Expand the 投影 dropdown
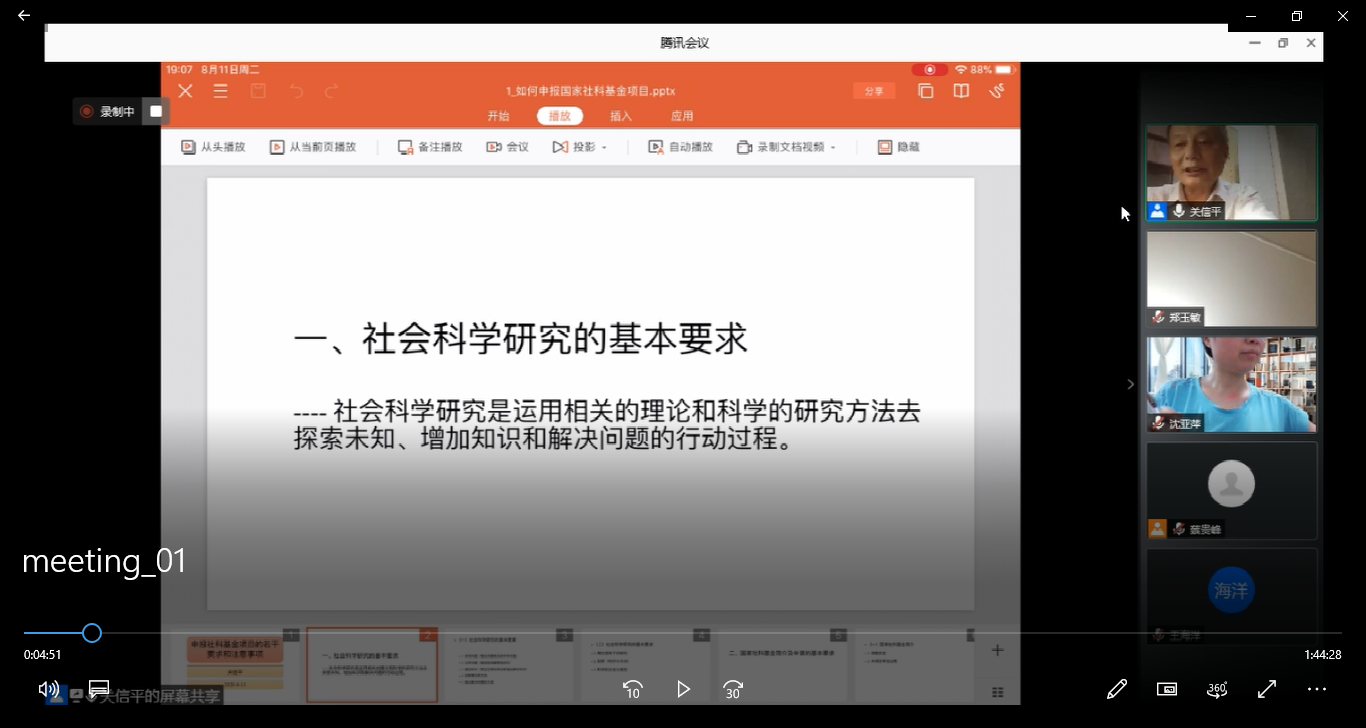The height and width of the screenshot is (728, 1366). (x=604, y=148)
